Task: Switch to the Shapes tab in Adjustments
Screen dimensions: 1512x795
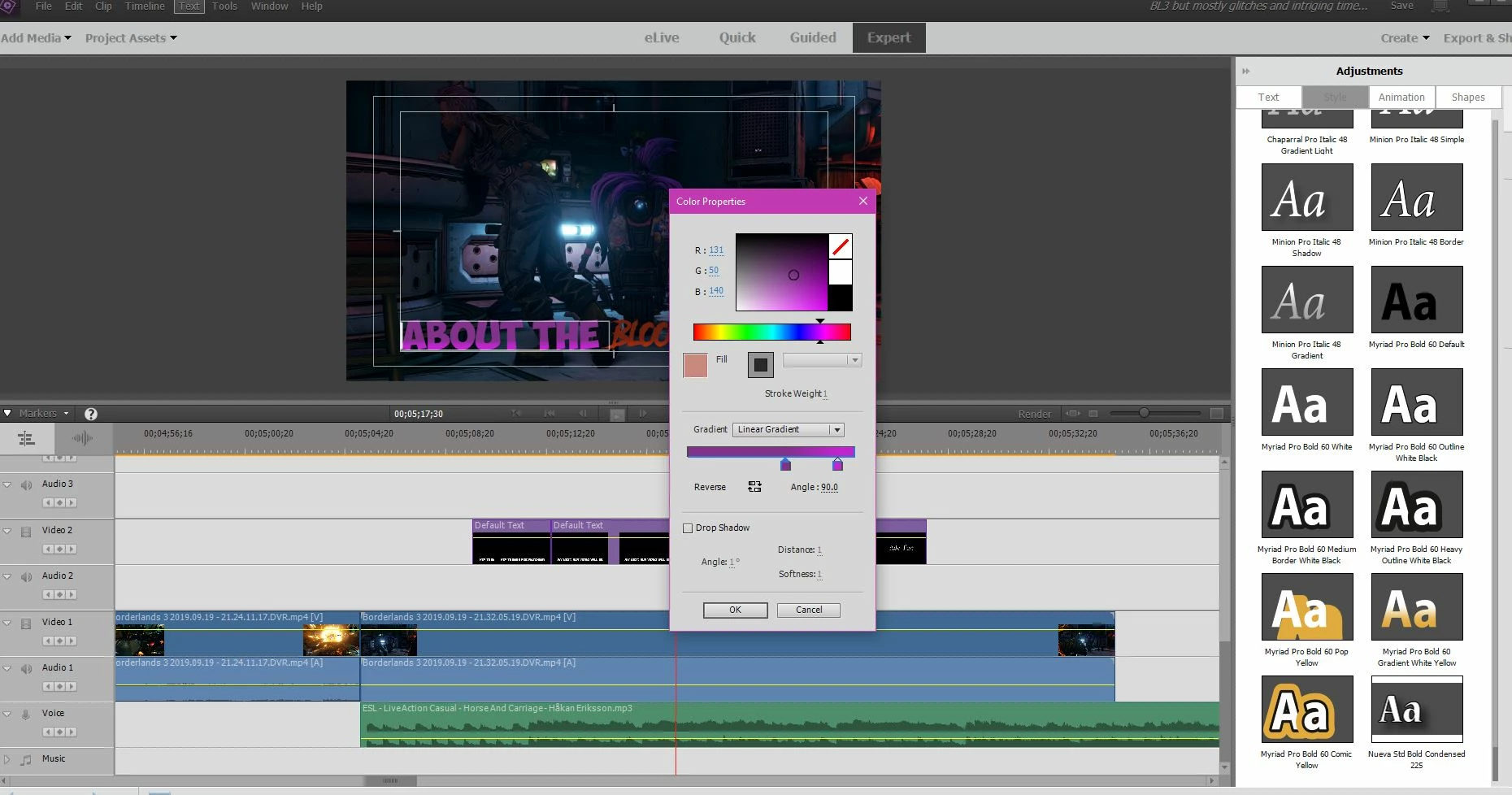Action: [1468, 98]
